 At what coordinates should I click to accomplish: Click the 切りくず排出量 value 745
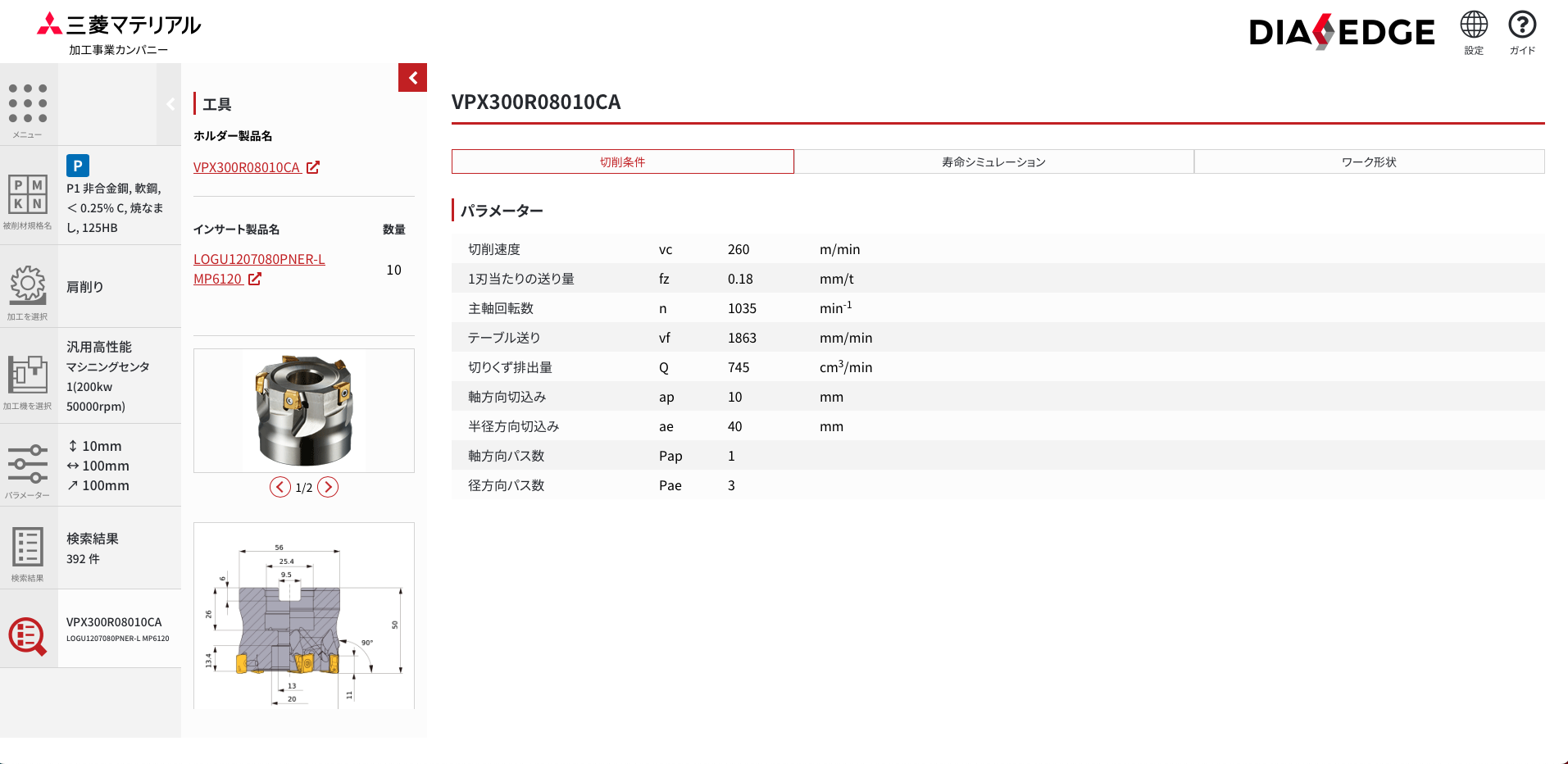[739, 367]
